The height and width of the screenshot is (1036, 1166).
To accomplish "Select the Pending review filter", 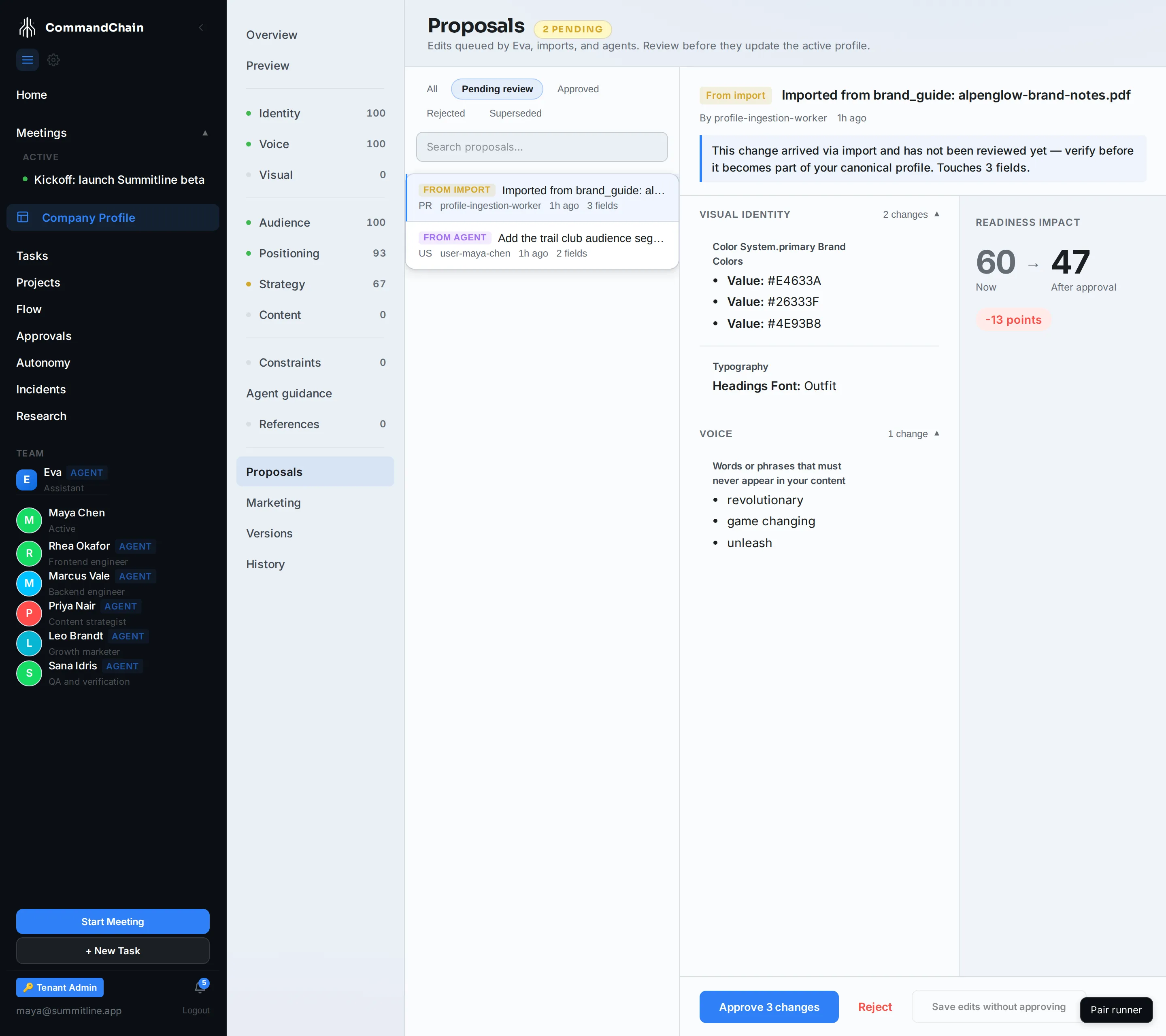I will pos(497,89).
